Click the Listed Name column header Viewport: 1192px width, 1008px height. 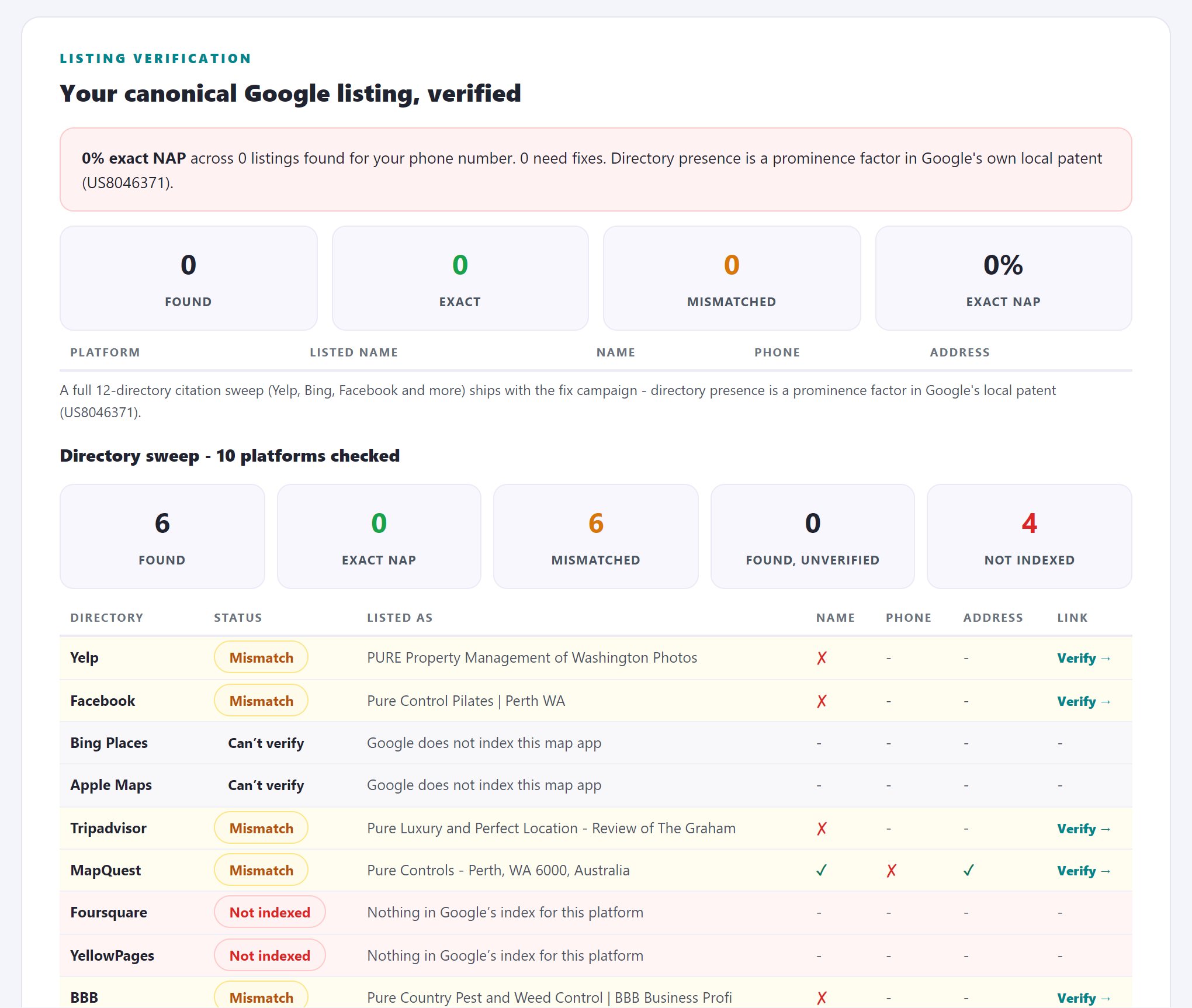pos(354,352)
